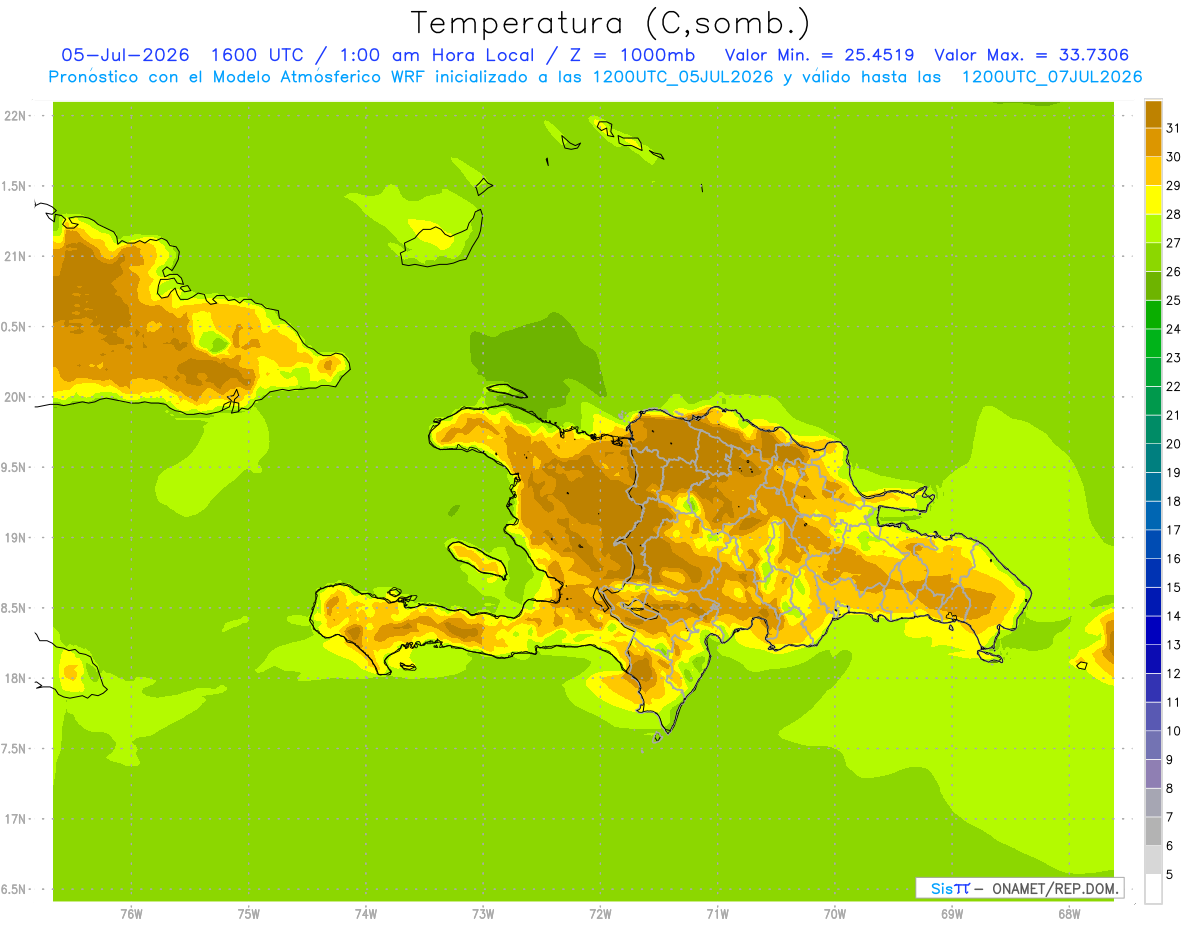Pick the colorbar swatch between 30 and 31
The width and height of the screenshot is (1200, 927).
[1153, 142]
